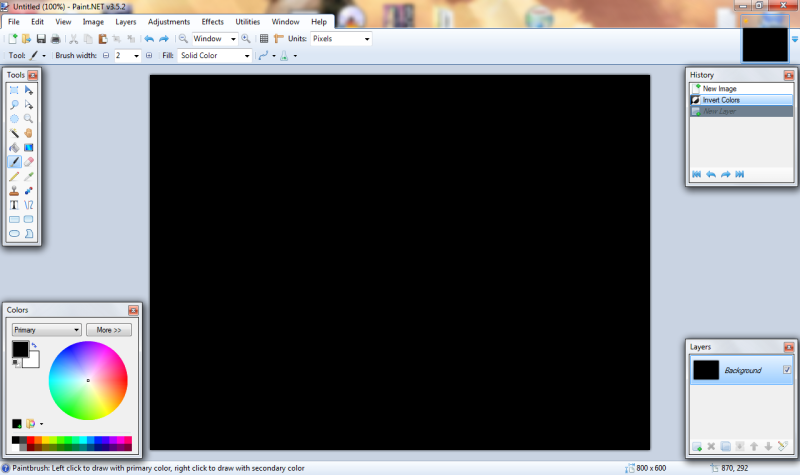Select the Magic Wand tool
The height and width of the screenshot is (475, 800).
pyautogui.click(x=14, y=133)
